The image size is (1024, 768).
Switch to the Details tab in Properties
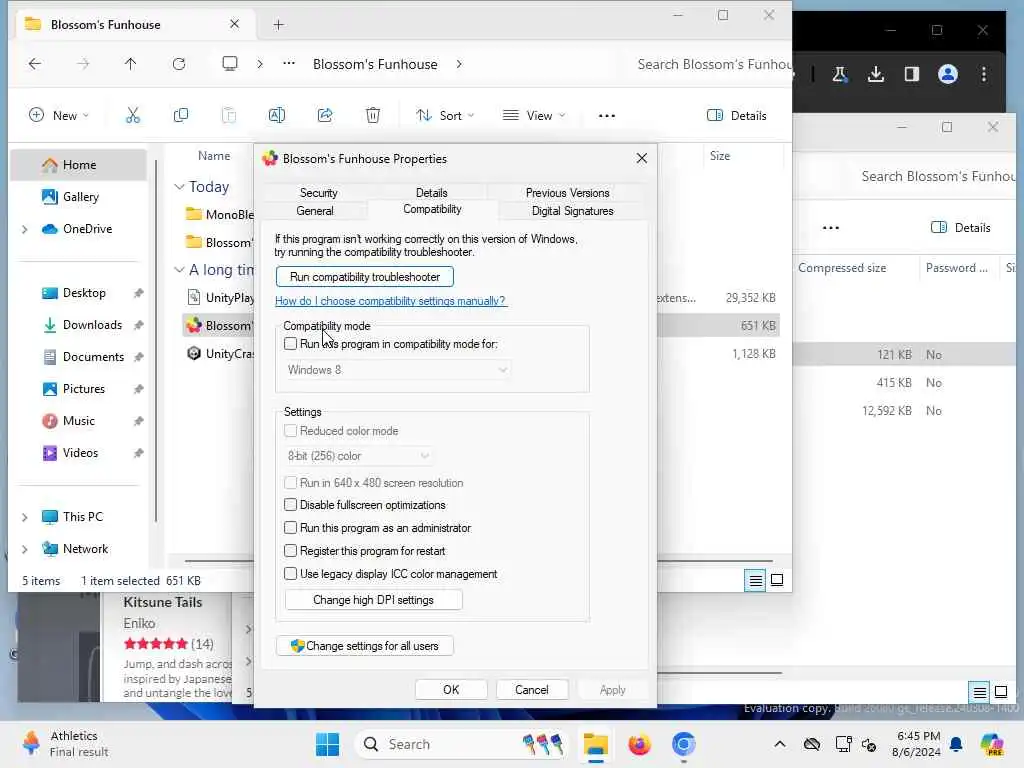coord(431,193)
